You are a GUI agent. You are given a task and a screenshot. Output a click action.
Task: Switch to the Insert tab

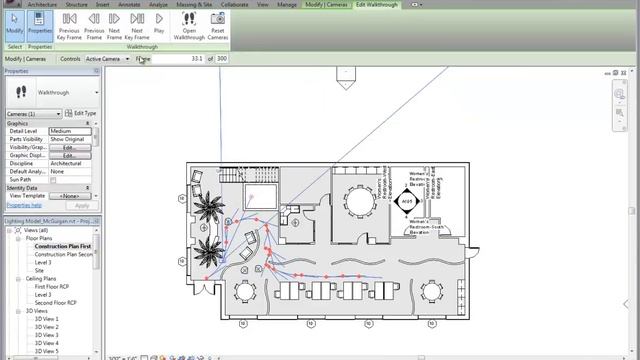pyautogui.click(x=102, y=4)
